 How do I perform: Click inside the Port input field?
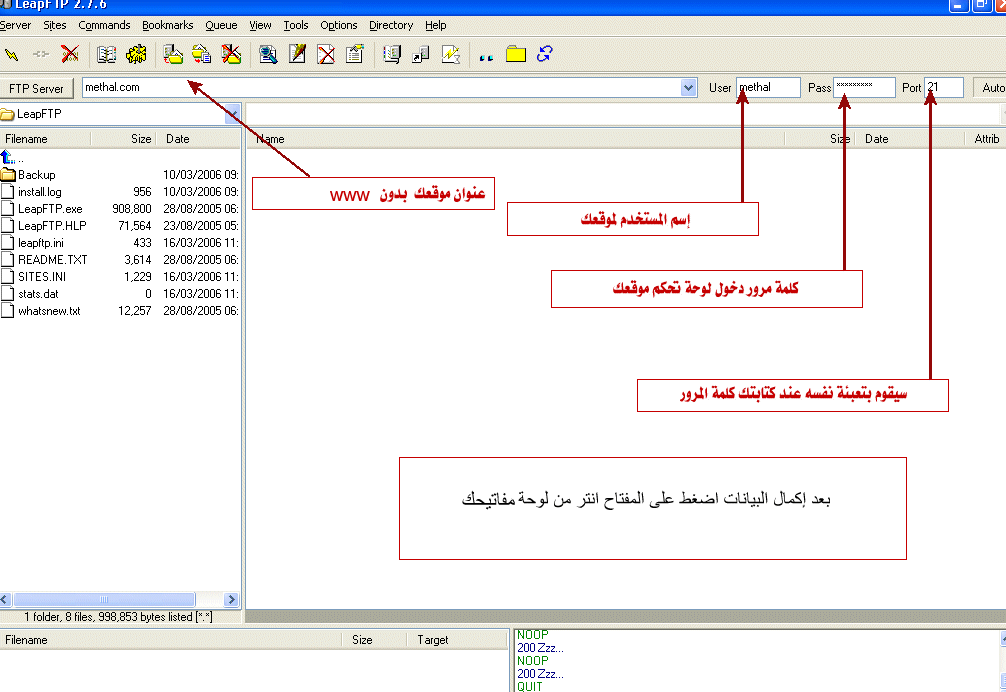tap(945, 87)
